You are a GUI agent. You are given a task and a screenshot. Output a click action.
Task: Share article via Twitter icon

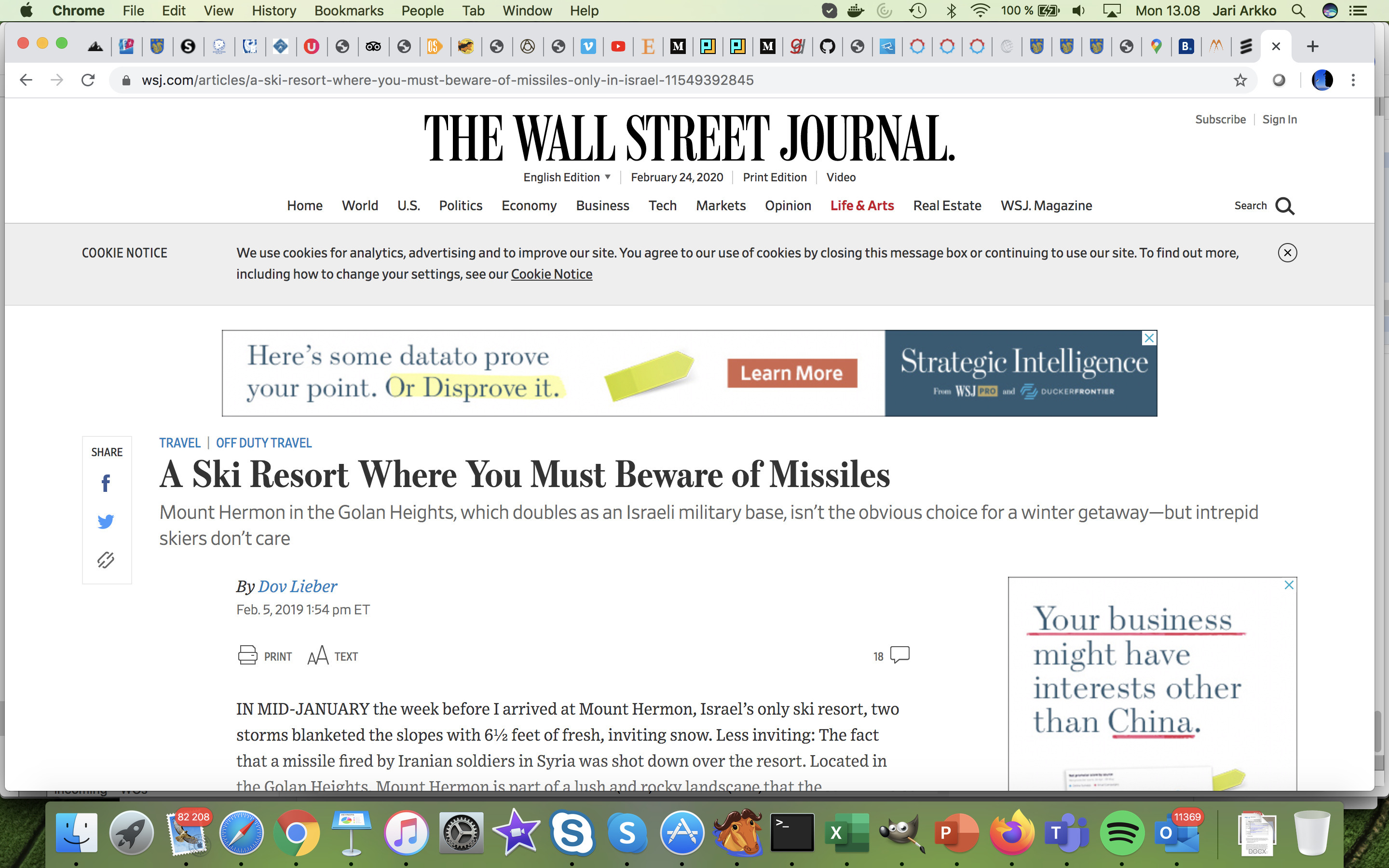106,521
